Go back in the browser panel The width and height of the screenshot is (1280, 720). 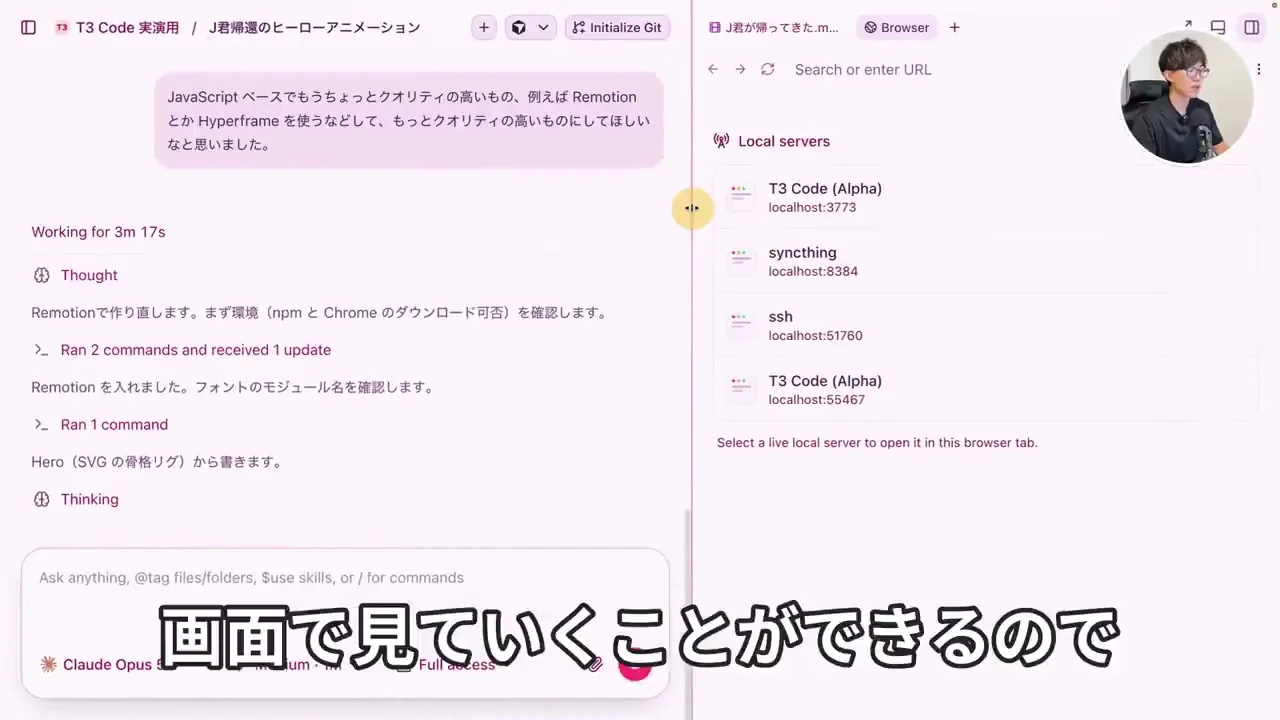click(713, 69)
